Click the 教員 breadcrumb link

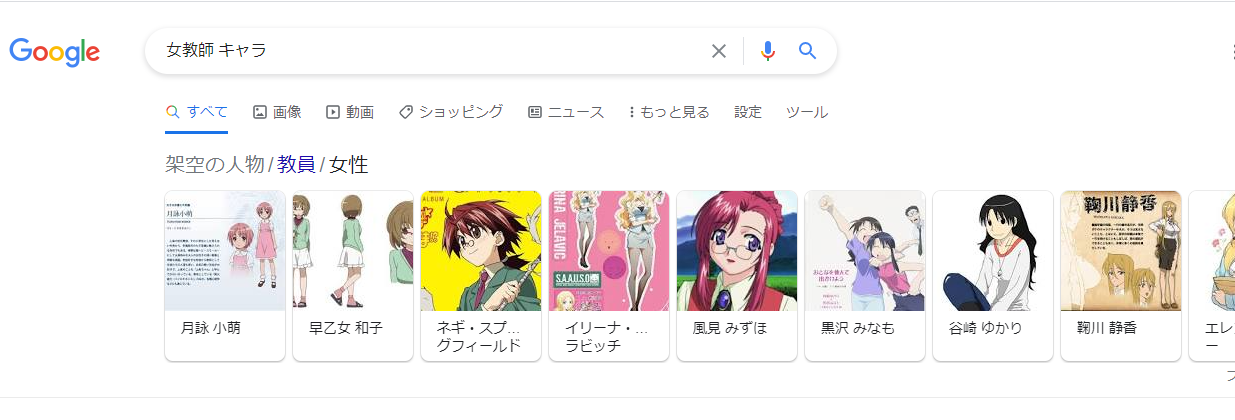pos(296,165)
